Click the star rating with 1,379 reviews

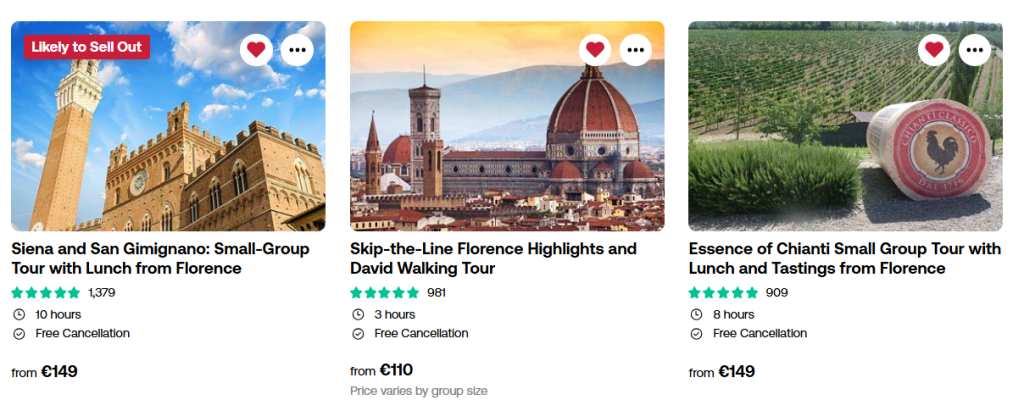click(x=46, y=293)
